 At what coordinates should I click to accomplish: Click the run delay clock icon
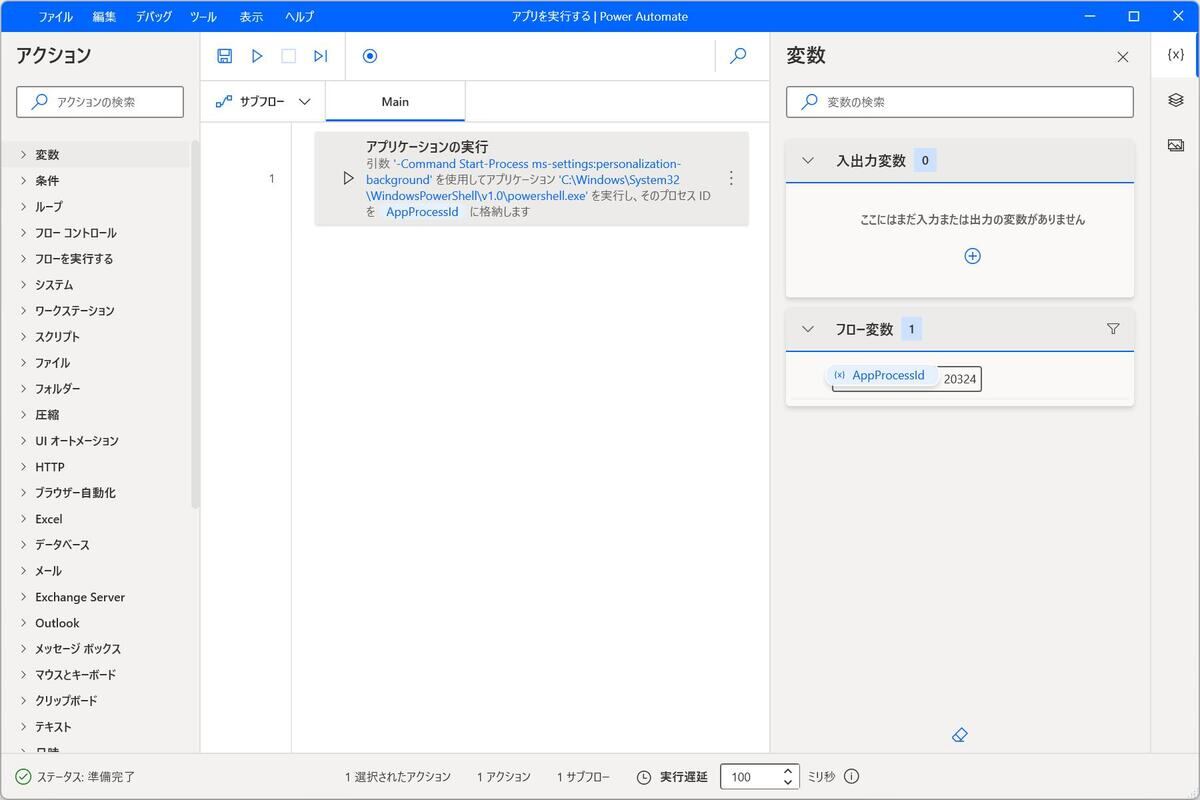click(x=644, y=777)
